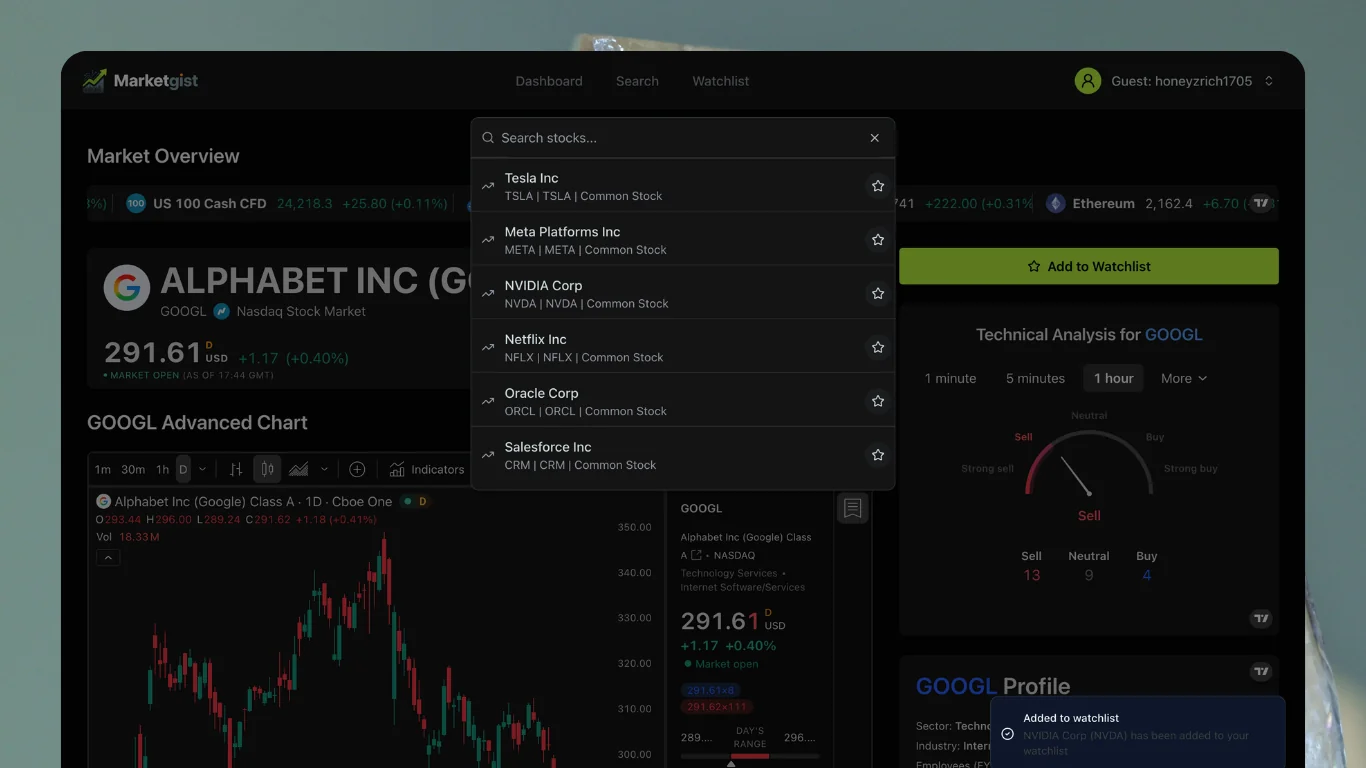Select the Candles chart style icon

point(267,469)
